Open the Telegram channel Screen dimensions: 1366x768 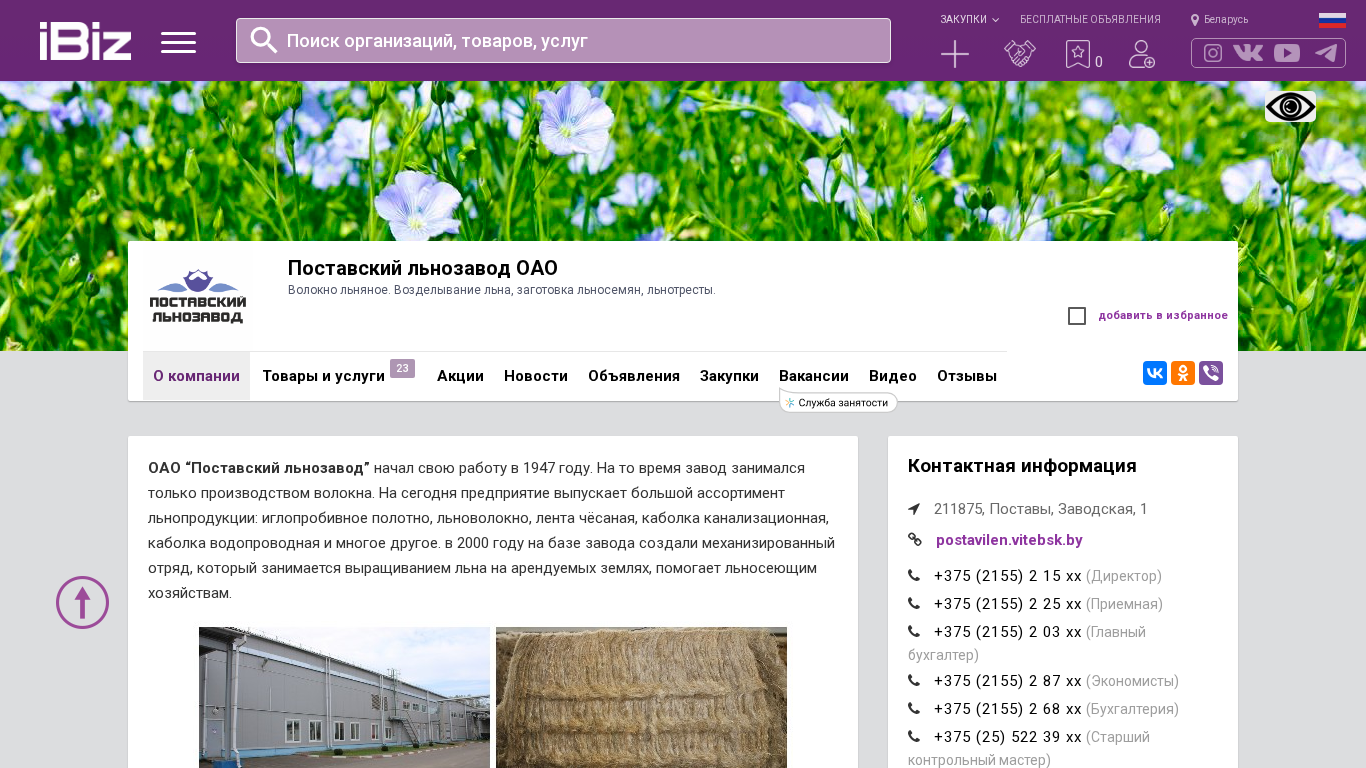coord(1326,53)
